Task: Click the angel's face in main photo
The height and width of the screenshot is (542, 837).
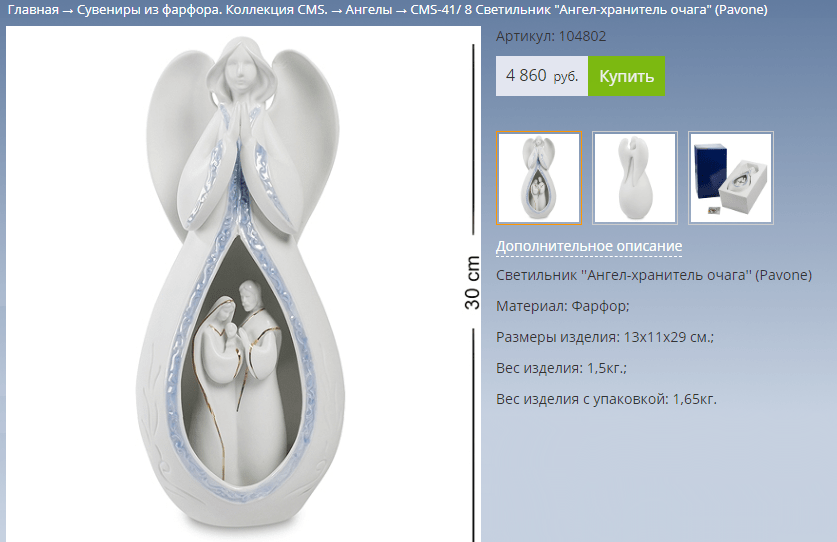Action: (x=239, y=71)
